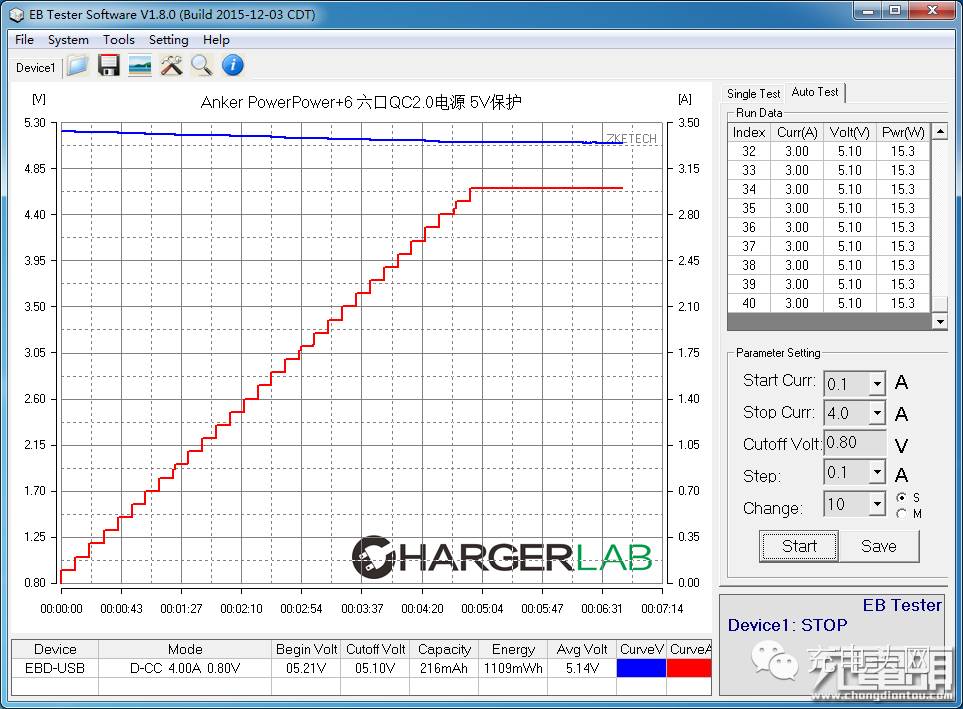Viewport: 963px width, 709px height.
Task: Open the System menu
Action: pyautogui.click(x=68, y=40)
